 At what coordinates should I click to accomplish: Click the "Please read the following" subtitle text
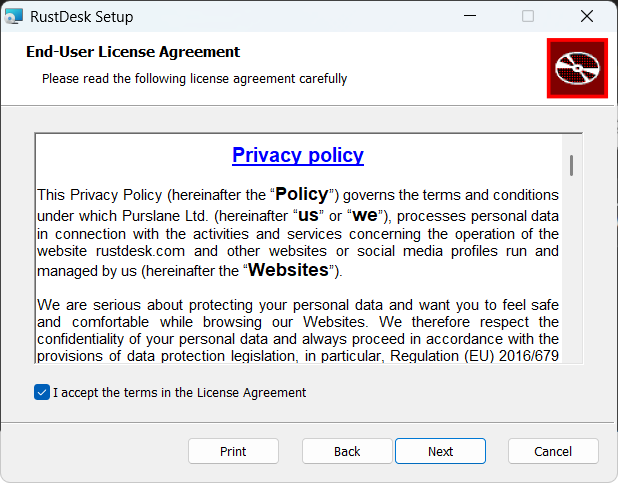pos(194,78)
